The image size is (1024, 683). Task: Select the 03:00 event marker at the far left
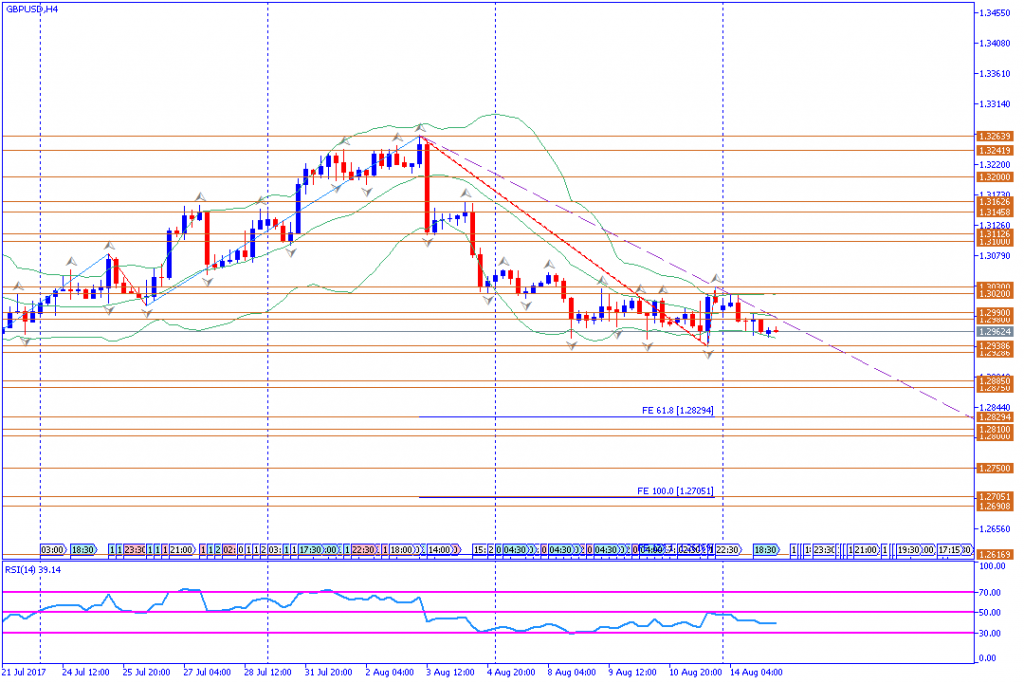click(x=53, y=550)
